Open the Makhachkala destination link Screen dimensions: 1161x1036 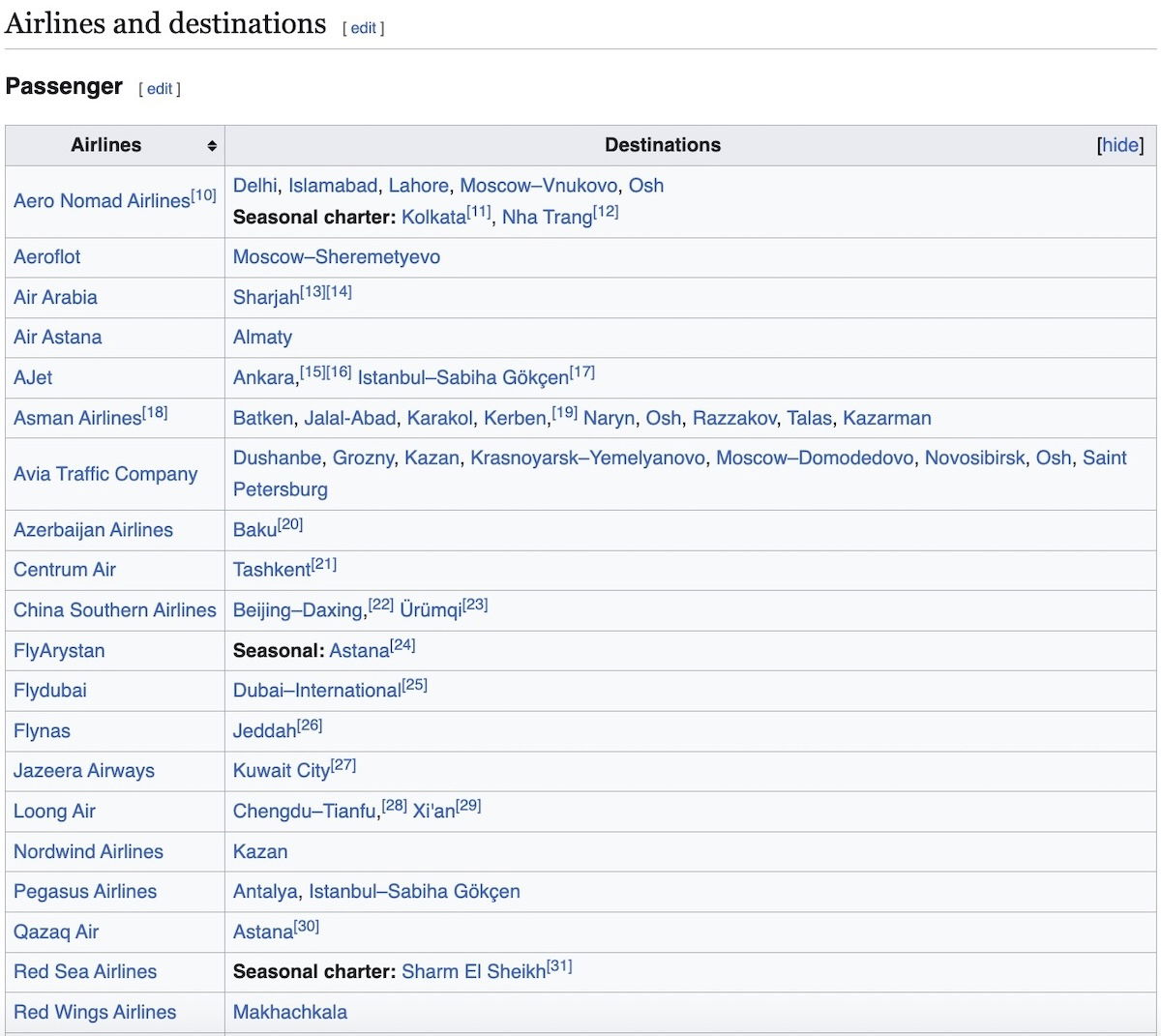(x=289, y=1013)
